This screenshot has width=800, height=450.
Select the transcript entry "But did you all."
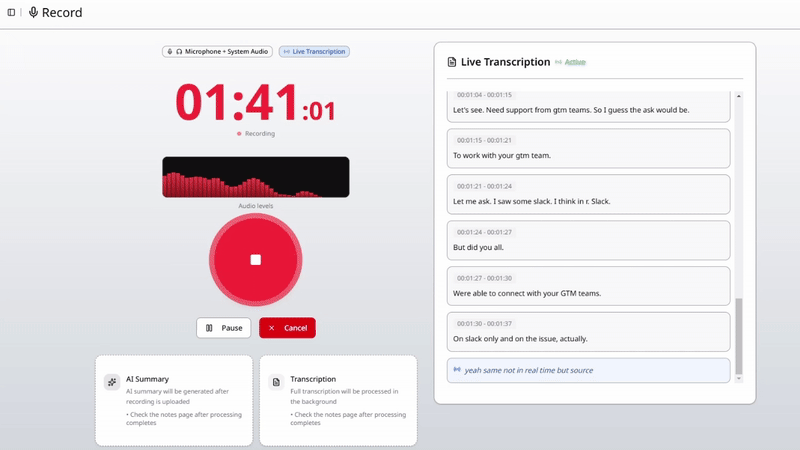[x=588, y=240]
